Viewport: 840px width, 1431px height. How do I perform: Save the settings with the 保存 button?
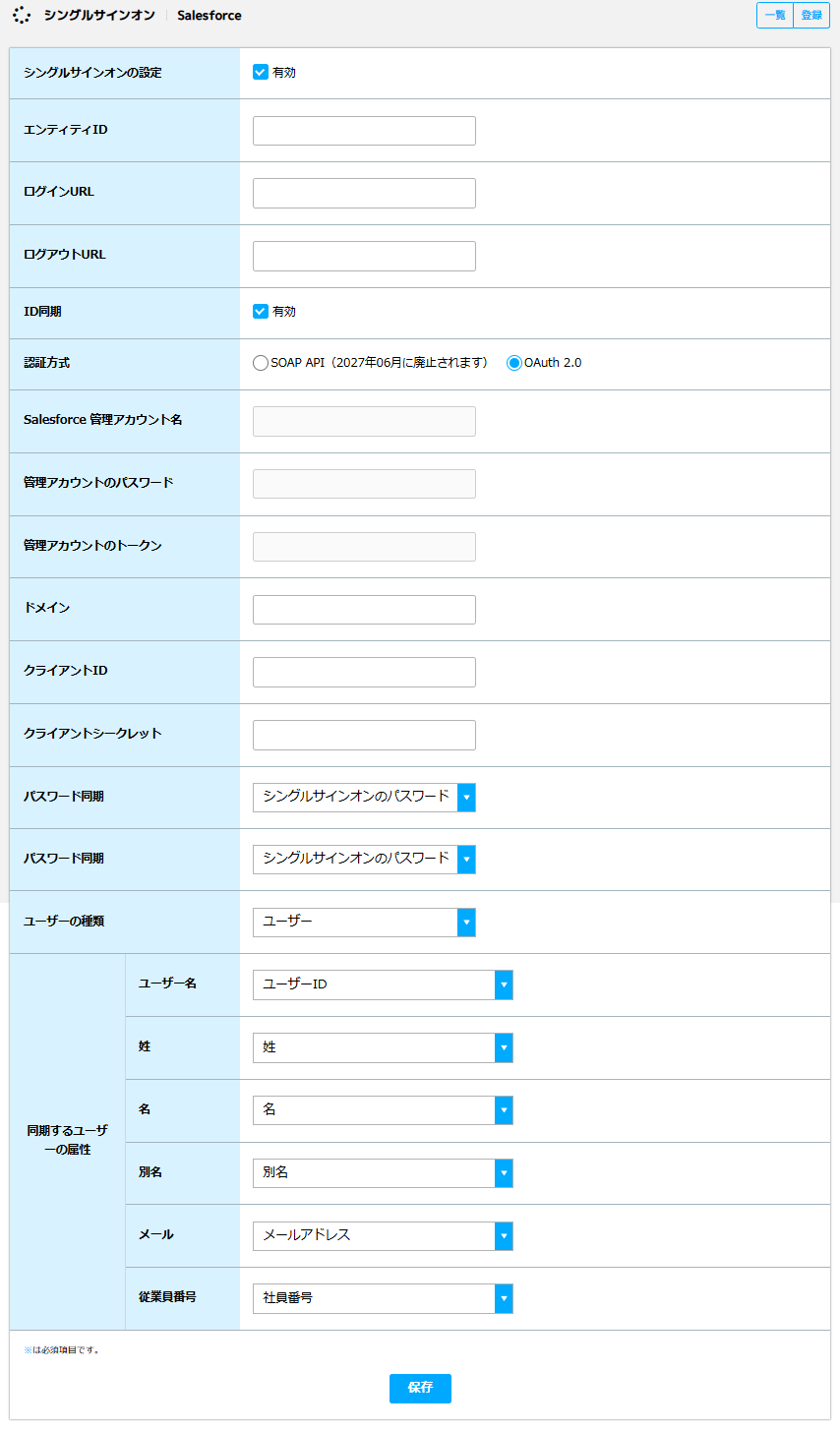[420, 1388]
